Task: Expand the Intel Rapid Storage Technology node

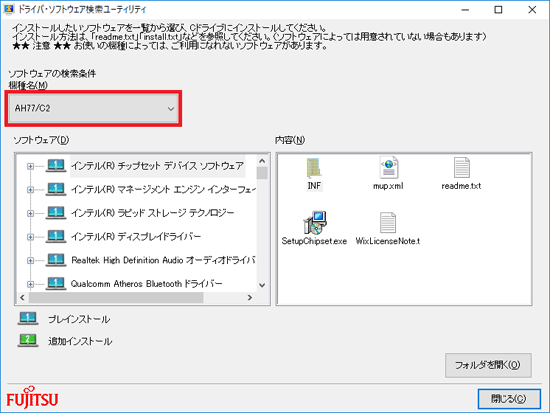Action: 31,213
